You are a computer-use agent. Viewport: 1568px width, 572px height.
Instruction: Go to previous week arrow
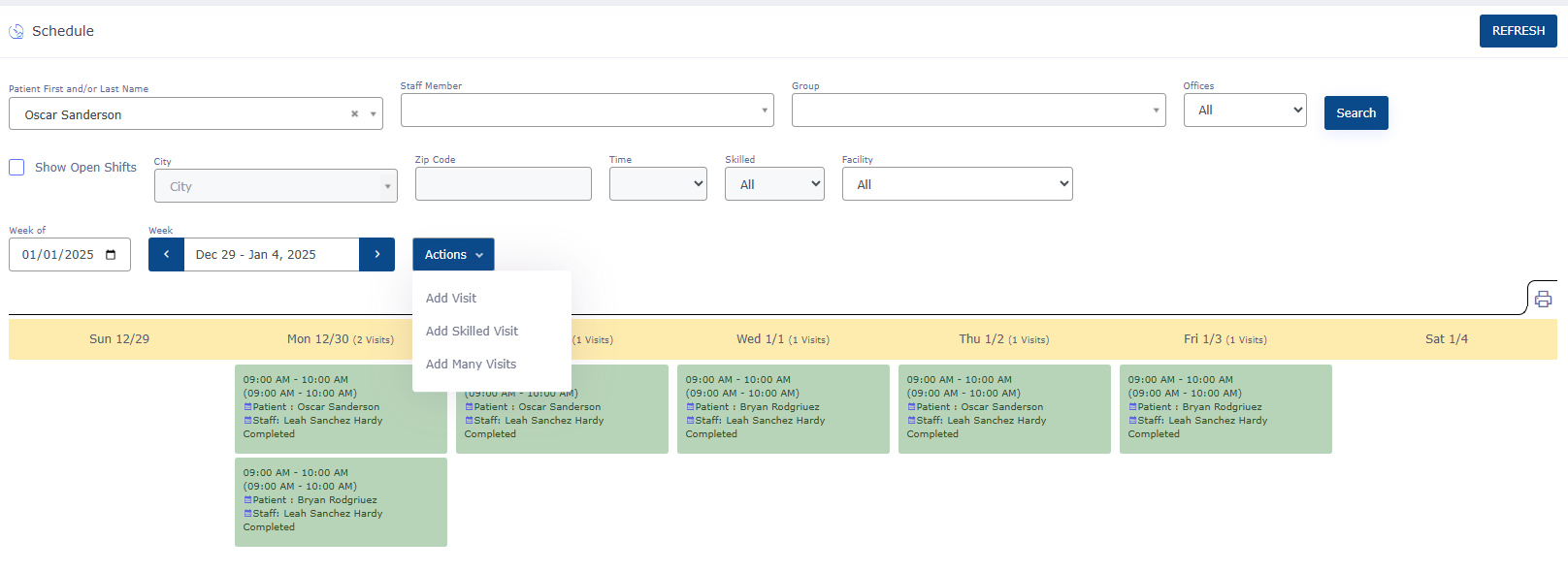166,254
